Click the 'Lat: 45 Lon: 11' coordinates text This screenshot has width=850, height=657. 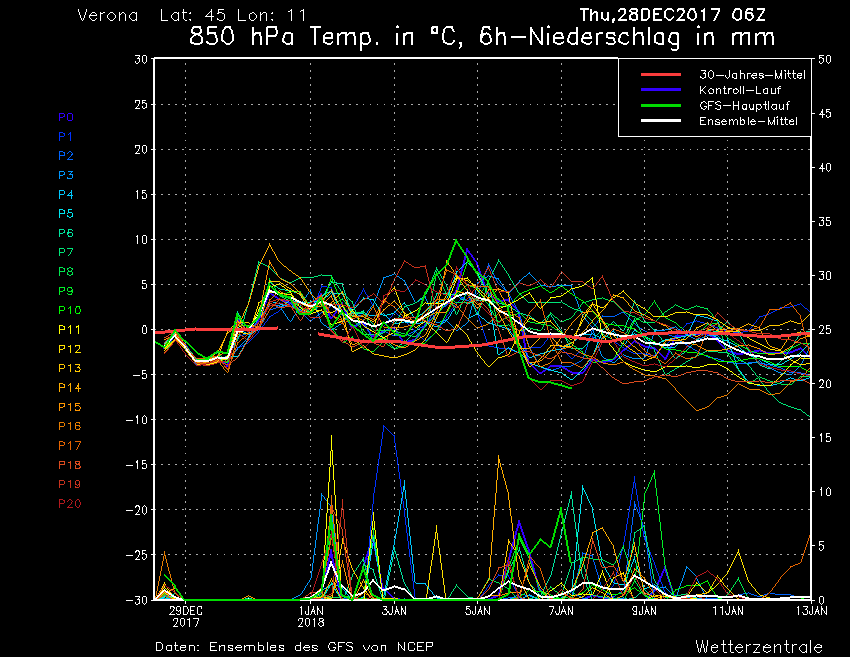(233, 15)
